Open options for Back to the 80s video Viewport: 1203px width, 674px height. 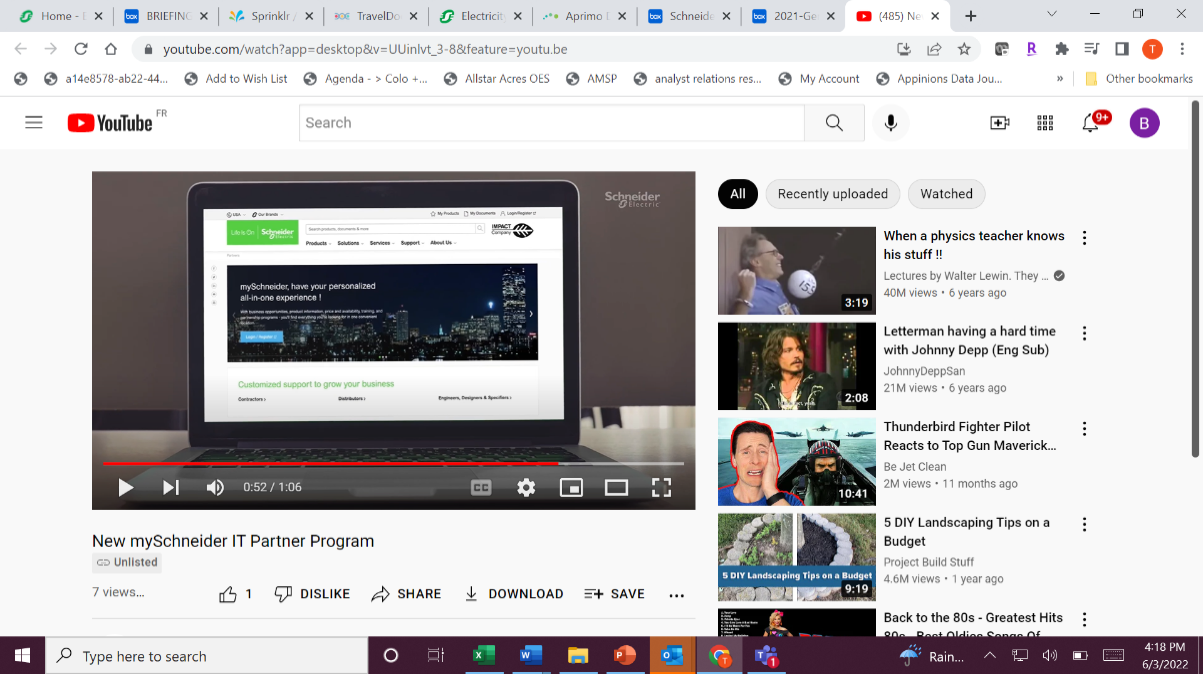(x=1084, y=620)
